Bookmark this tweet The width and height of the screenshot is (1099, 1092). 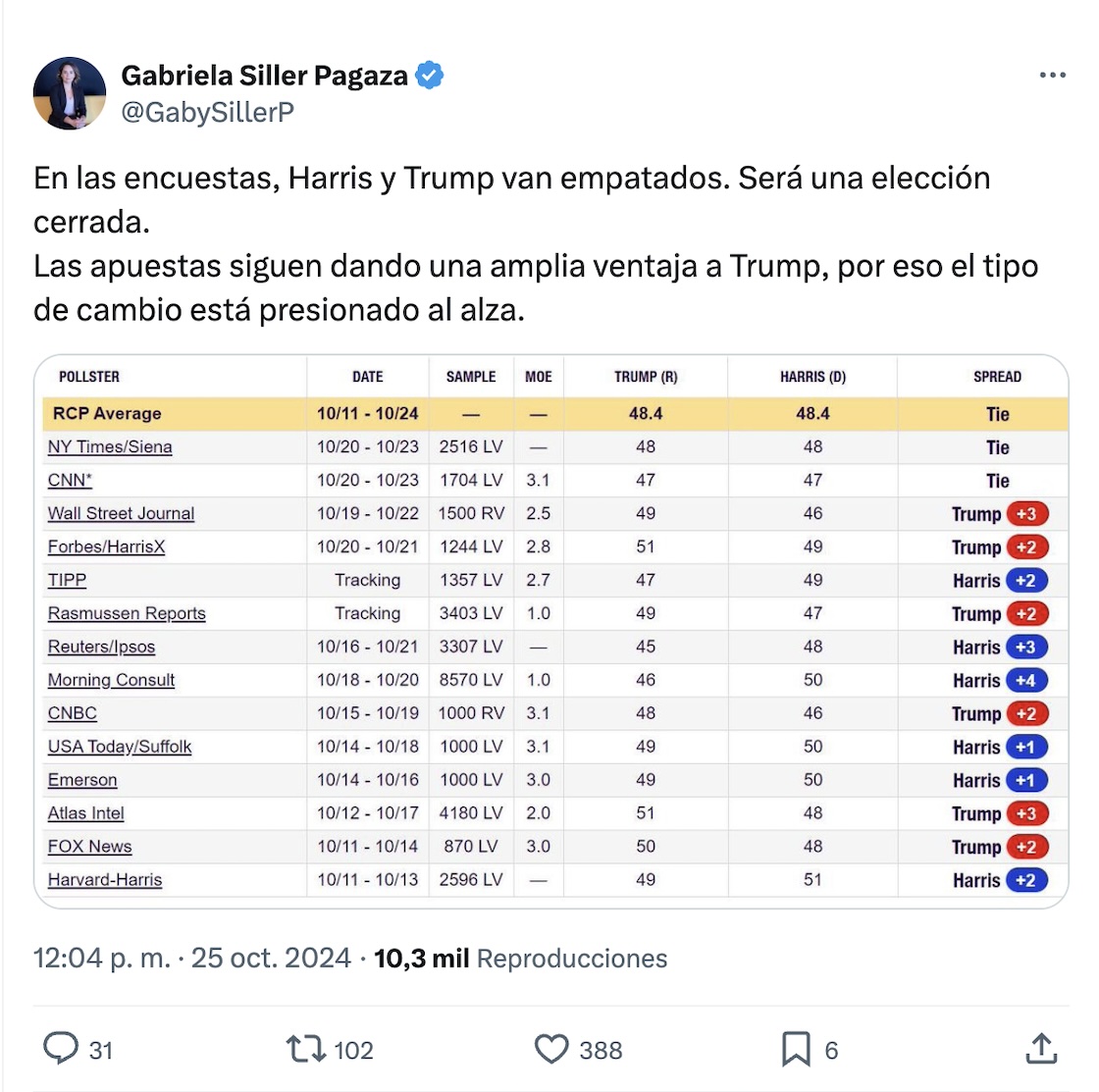pos(795,1049)
